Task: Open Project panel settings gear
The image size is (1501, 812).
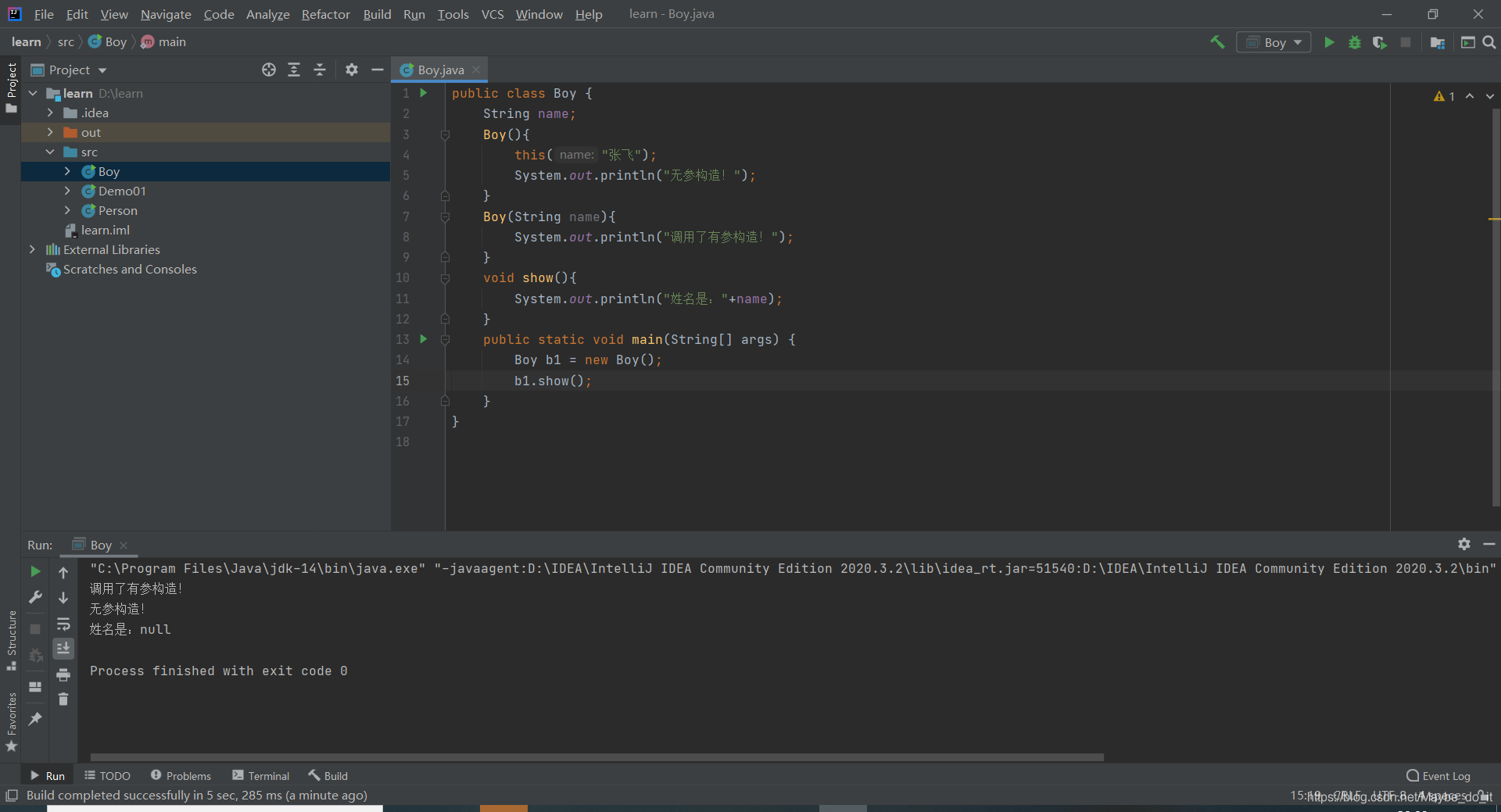Action: (x=352, y=70)
